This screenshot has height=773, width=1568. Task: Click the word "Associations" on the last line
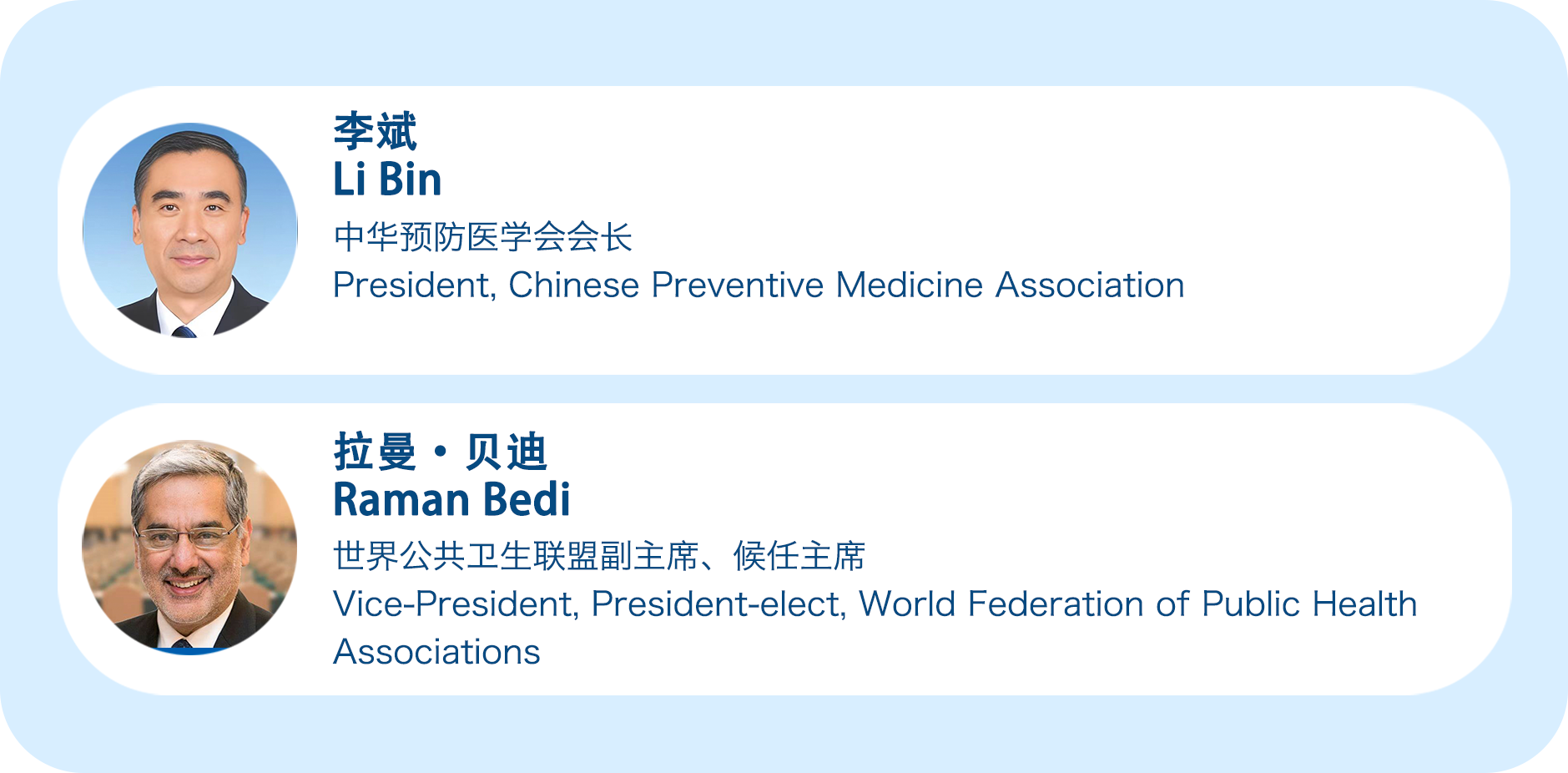click(x=436, y=652)
